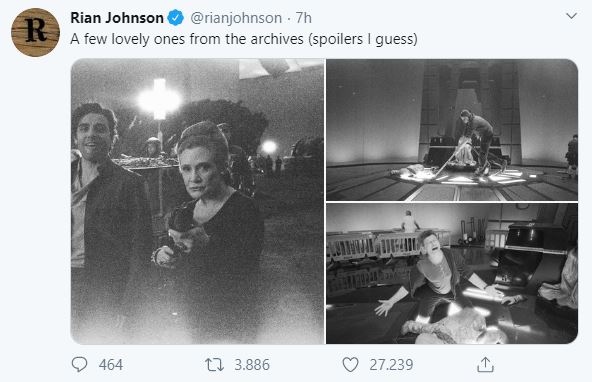View the 464 replies count
592x382 pixels.
111,365
